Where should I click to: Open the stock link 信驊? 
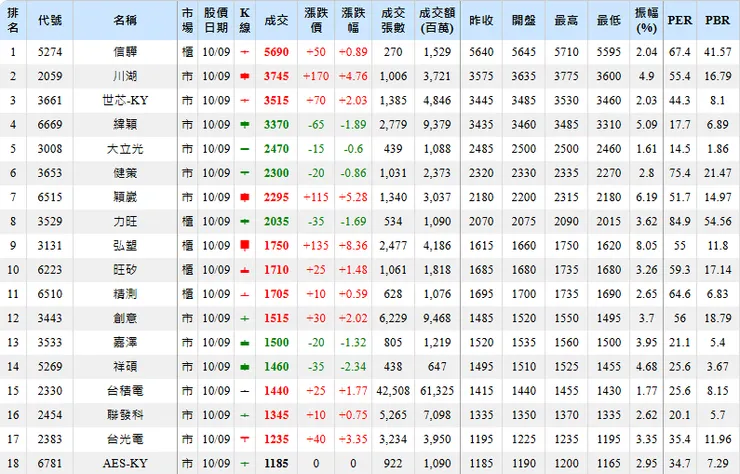pyautogui.click(x=125, y=52)
